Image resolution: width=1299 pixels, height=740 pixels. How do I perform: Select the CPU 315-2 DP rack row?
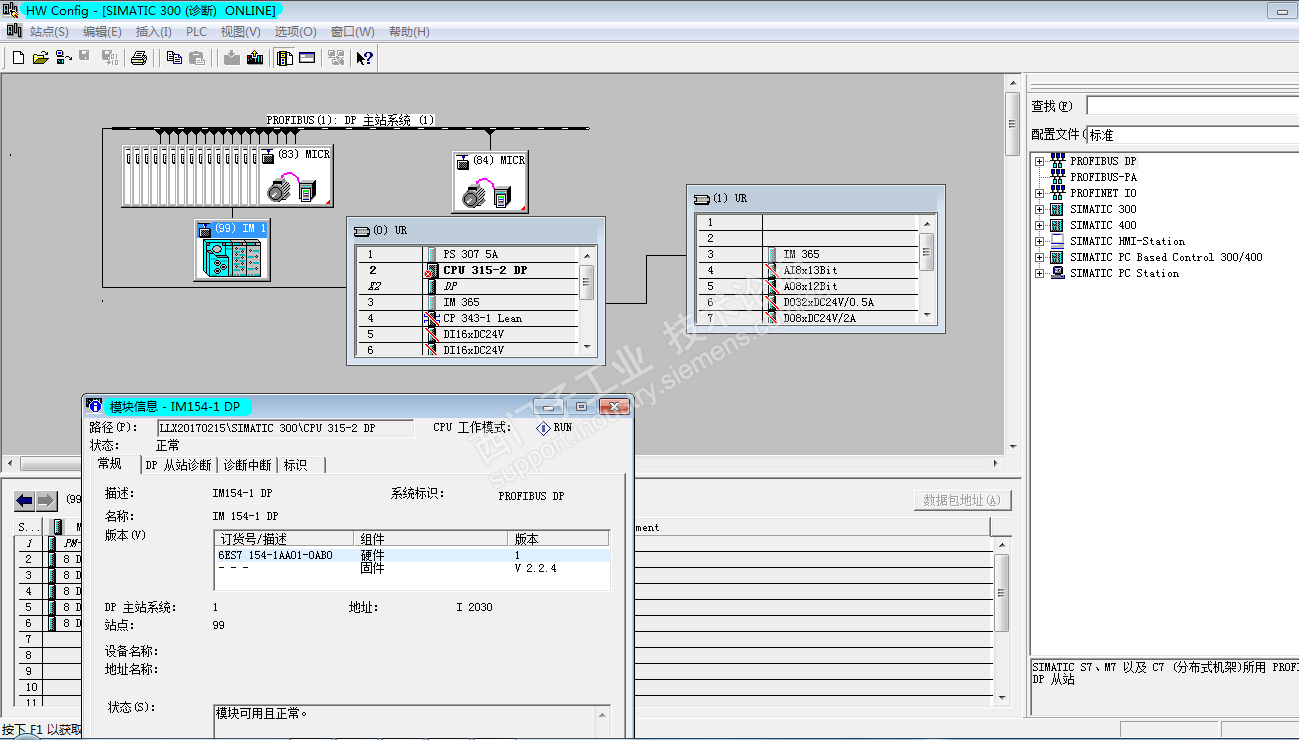point(469,270)
